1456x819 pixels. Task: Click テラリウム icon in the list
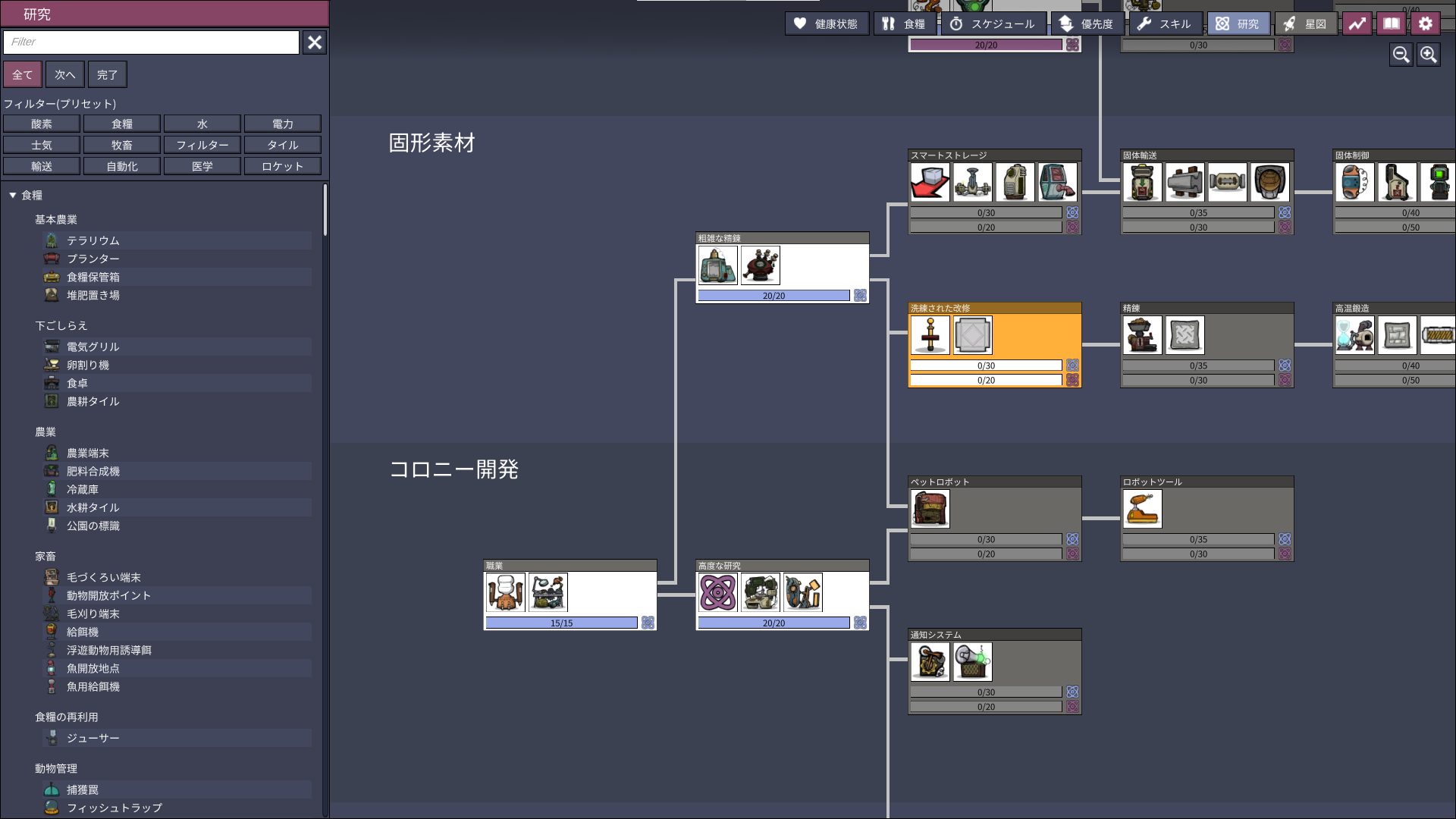(x=52, y=240)
